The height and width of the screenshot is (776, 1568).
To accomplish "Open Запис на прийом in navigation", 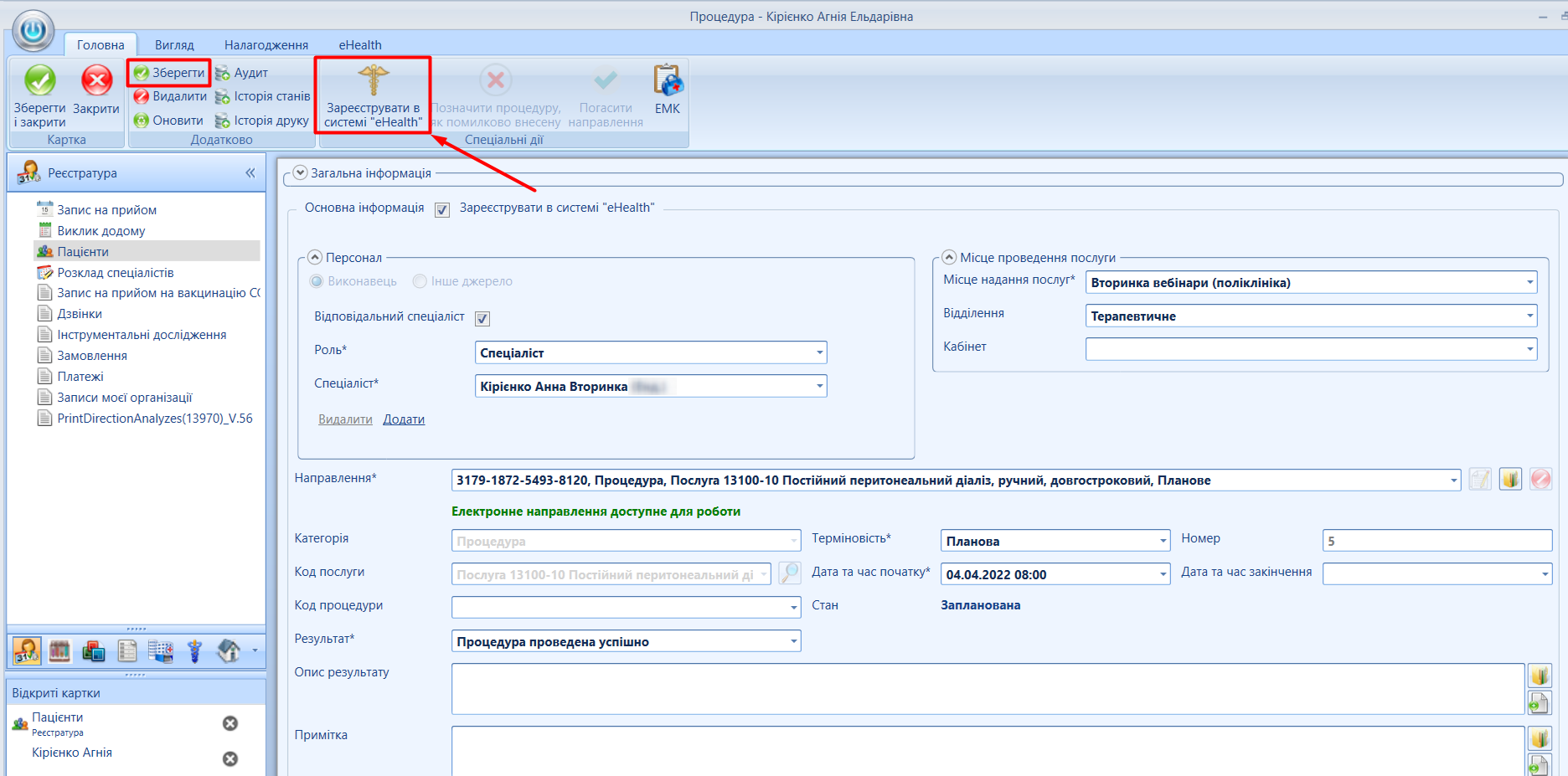I will click(x=106, y=210).
